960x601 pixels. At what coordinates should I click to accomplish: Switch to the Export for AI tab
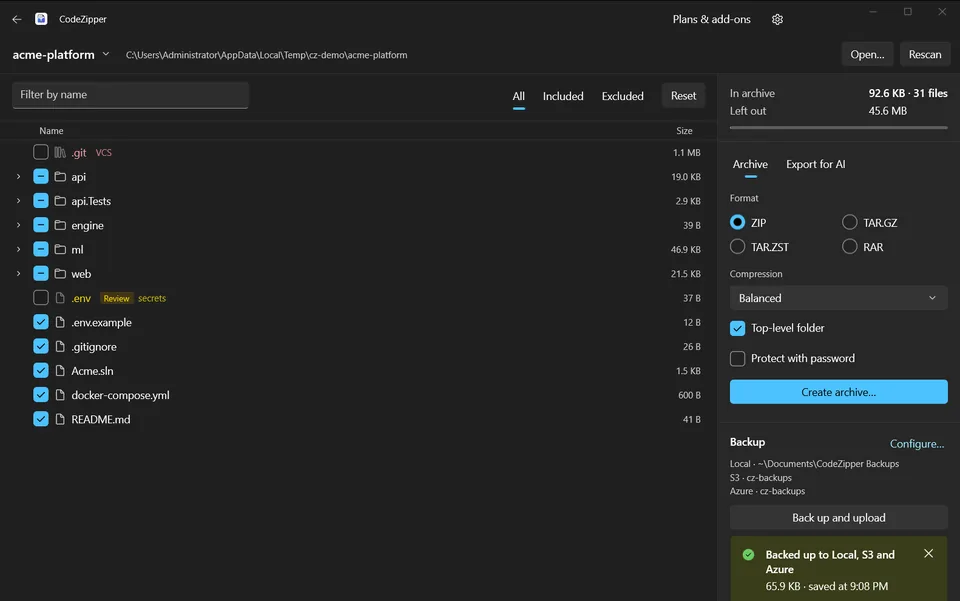pos(816,164)
